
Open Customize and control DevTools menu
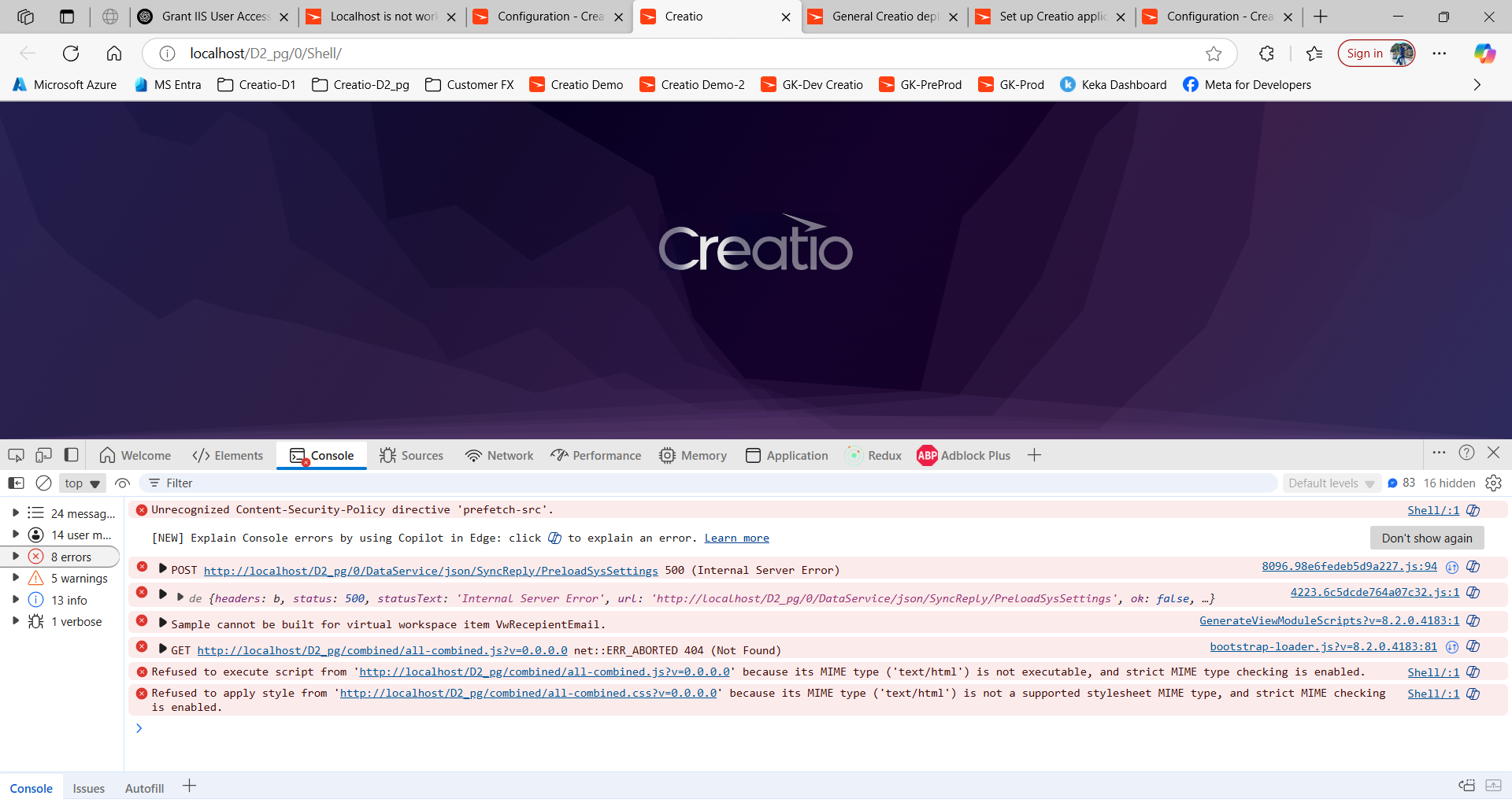(1440, 453)
